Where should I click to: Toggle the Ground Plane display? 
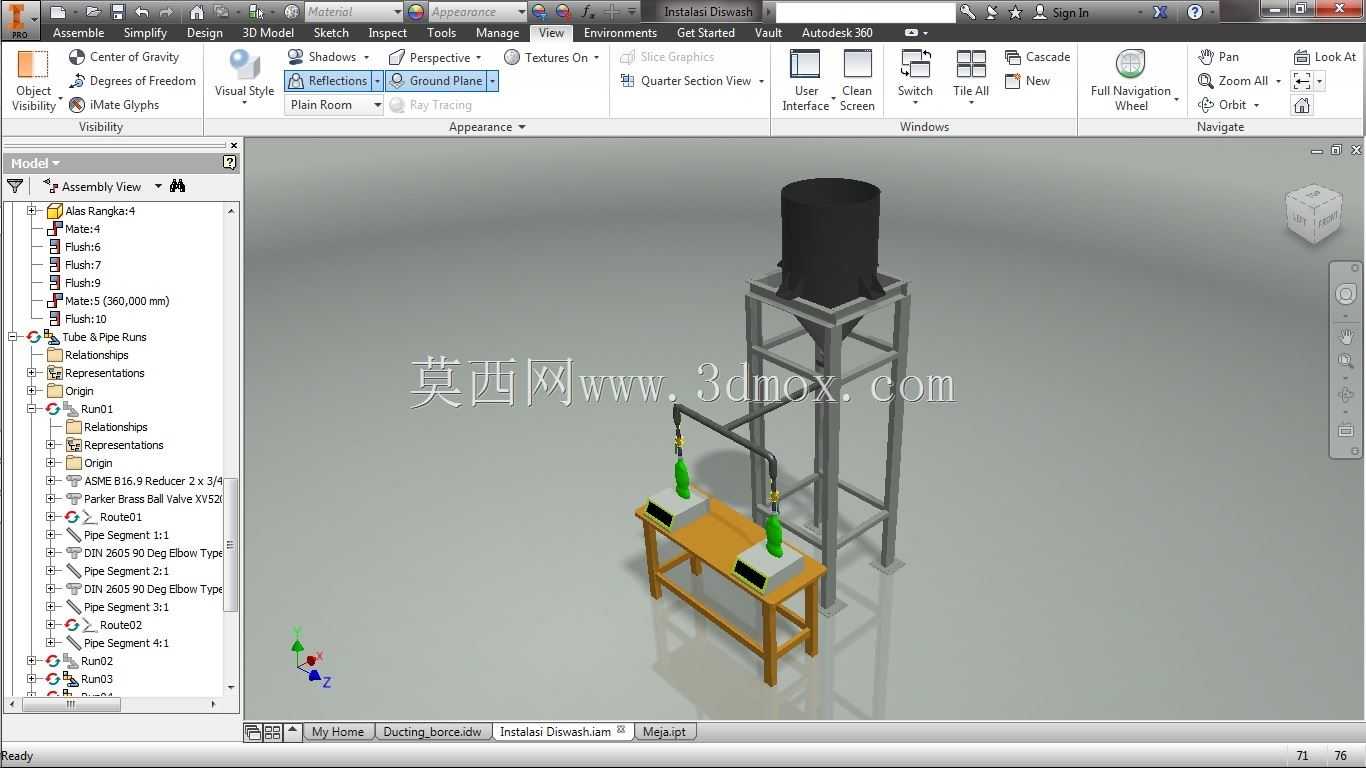tap(436, 81)
